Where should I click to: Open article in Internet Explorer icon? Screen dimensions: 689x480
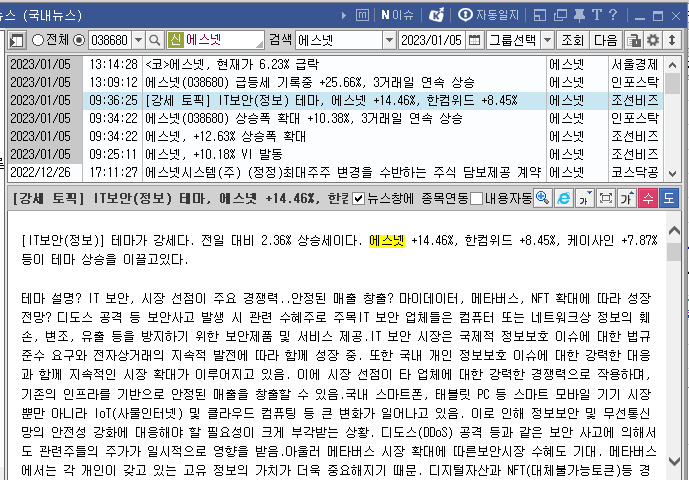point(563,198)
